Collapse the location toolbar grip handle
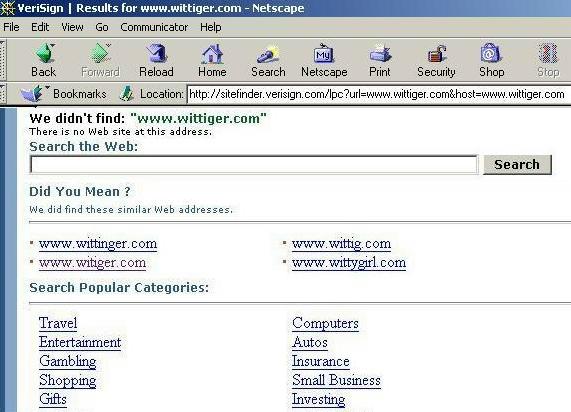 pos(3,94)
